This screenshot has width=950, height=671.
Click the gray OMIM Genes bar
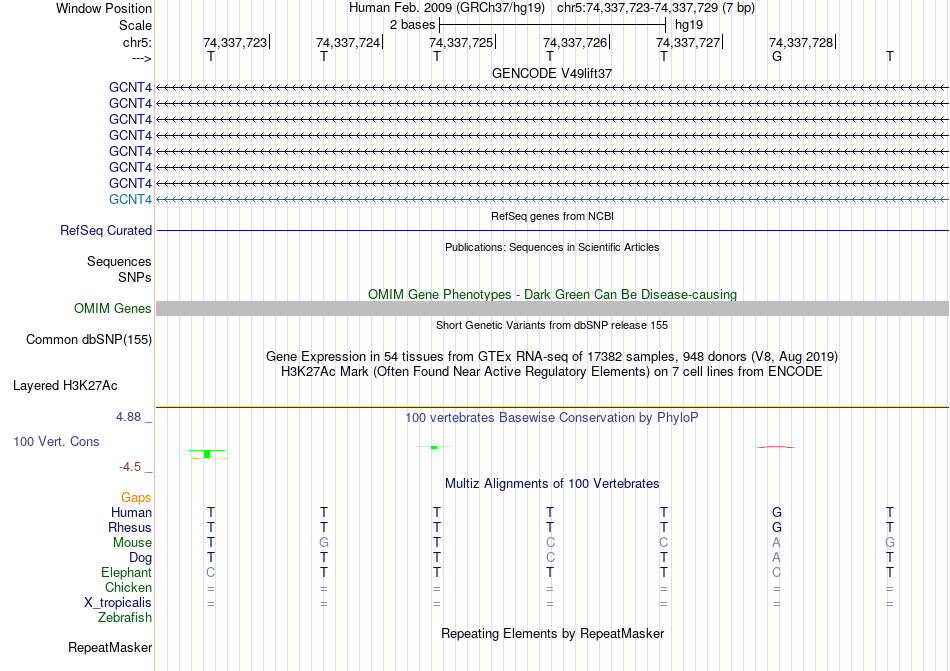tap(552, 308)
